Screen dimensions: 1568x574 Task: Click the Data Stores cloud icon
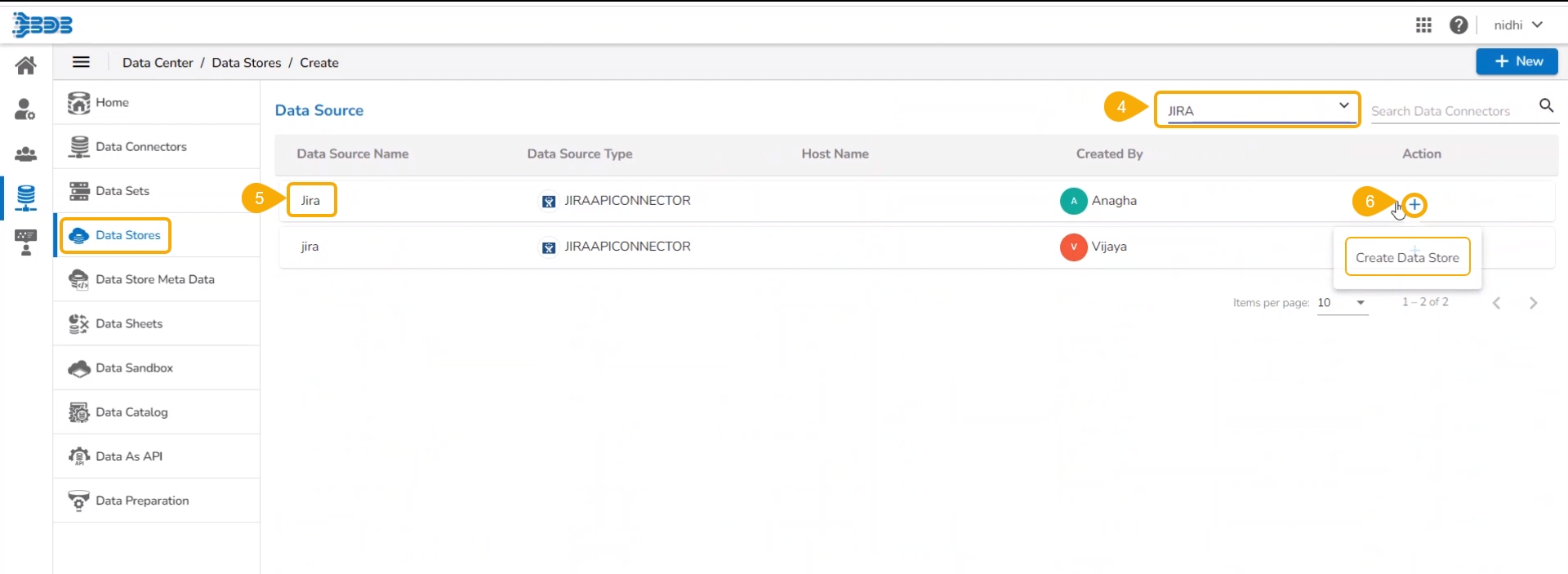[79, 235]
